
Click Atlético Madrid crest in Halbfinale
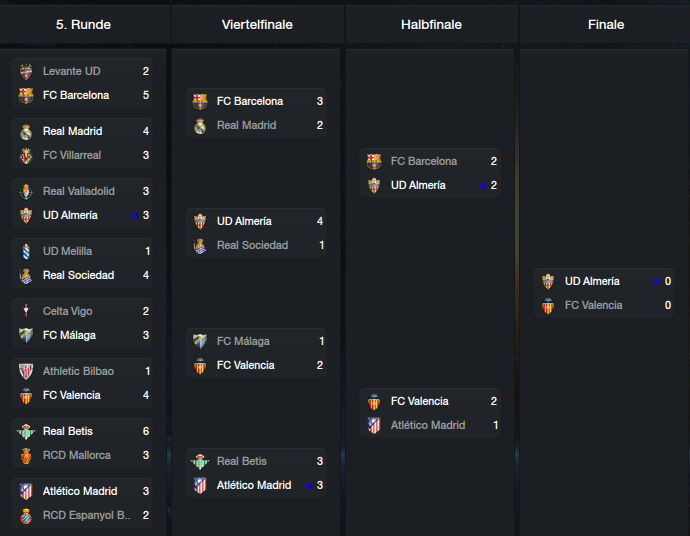tap(374, 425)
